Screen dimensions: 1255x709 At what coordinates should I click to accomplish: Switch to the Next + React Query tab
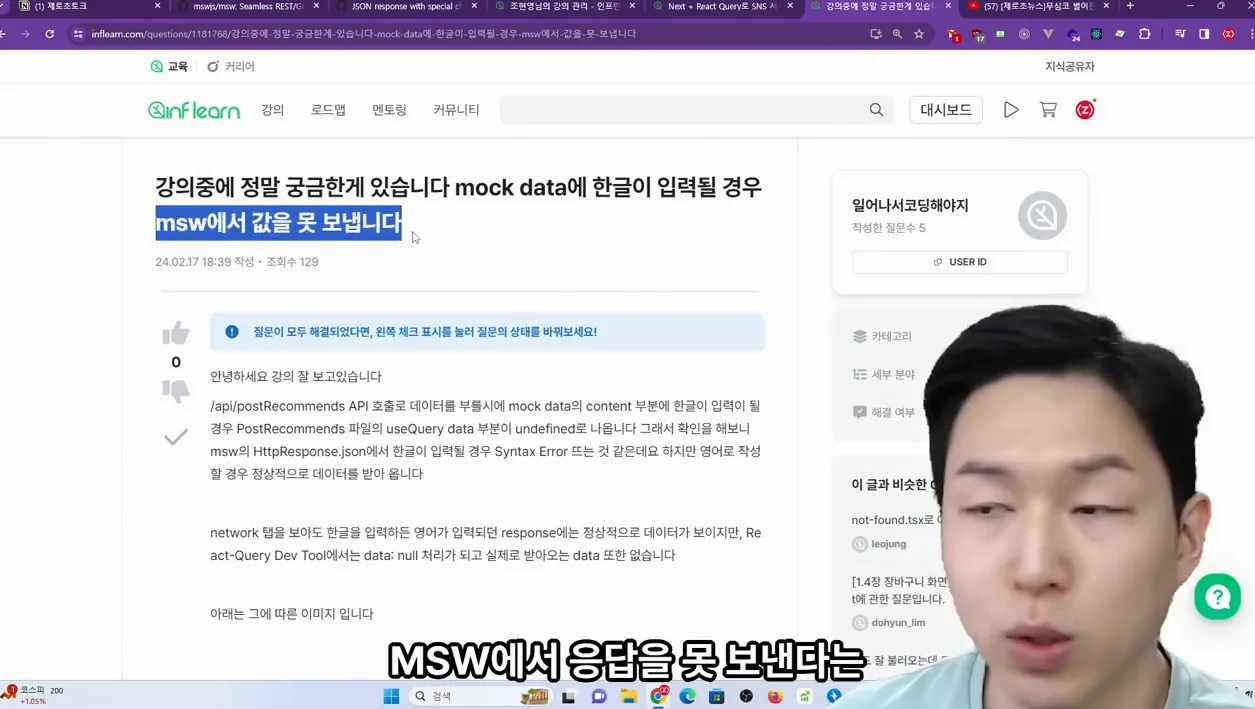(721, 6)
